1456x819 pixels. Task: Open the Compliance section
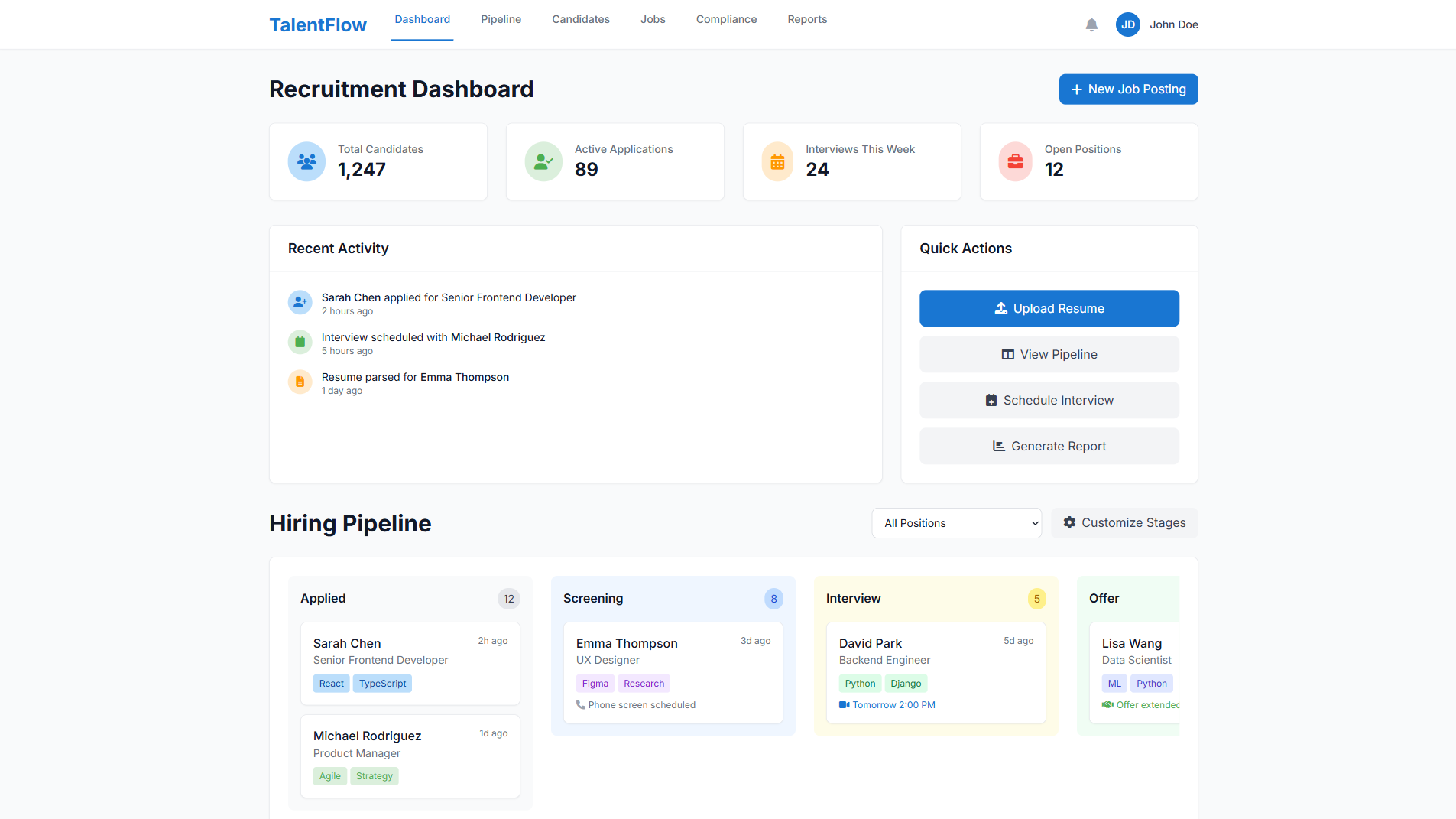pyautogui.click(x=725, y=19)
